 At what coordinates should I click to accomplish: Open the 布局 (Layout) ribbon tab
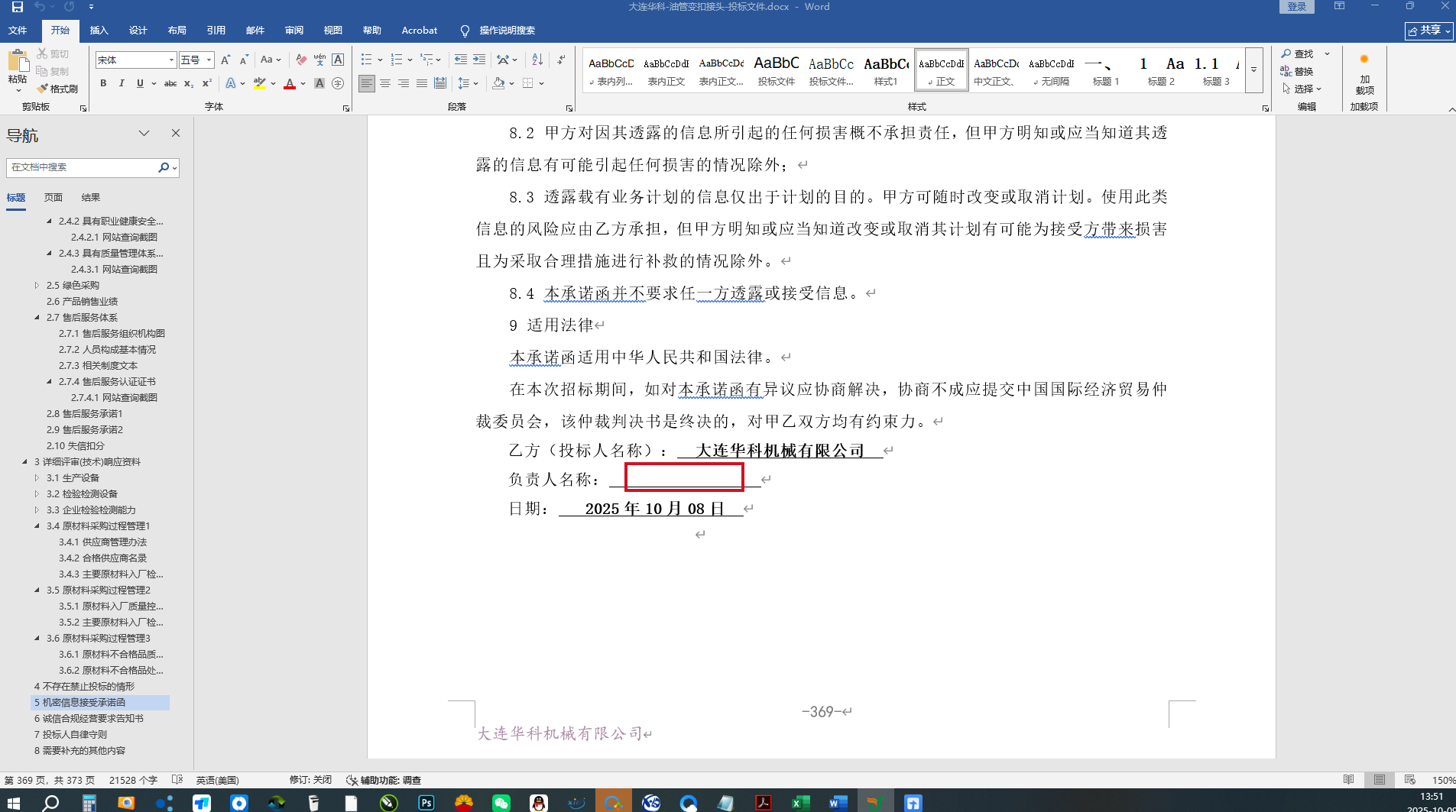pyautogui.click(x=177, y=31)
